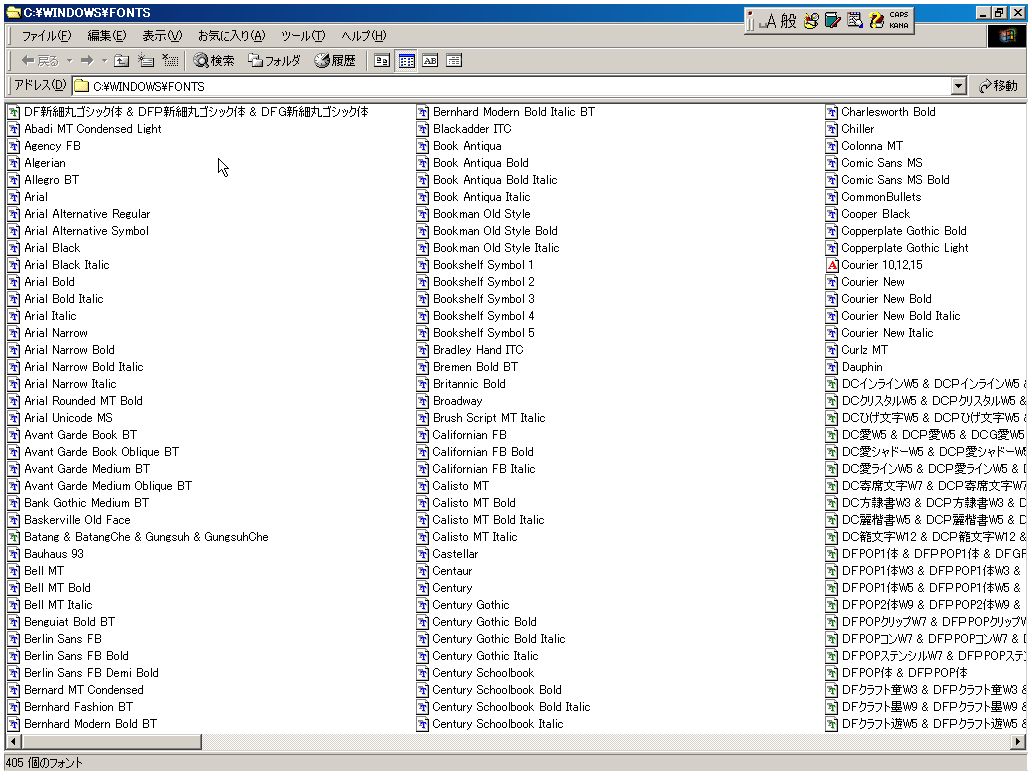The height and width of the screenshot is (776, 1032).
Task: Open the 表示(V) menu
Action: coord(162,36)
